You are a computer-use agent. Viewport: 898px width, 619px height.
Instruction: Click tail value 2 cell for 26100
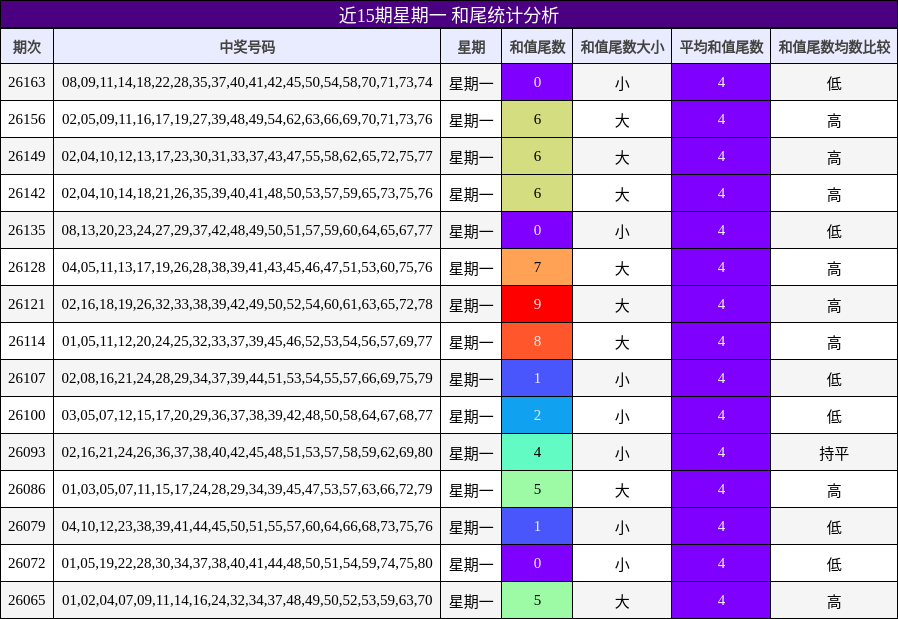537,415
